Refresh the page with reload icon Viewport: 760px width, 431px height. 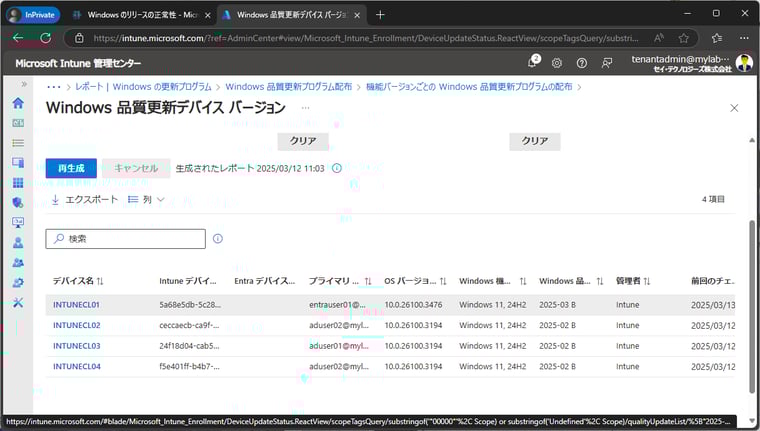tap(46, 38)
